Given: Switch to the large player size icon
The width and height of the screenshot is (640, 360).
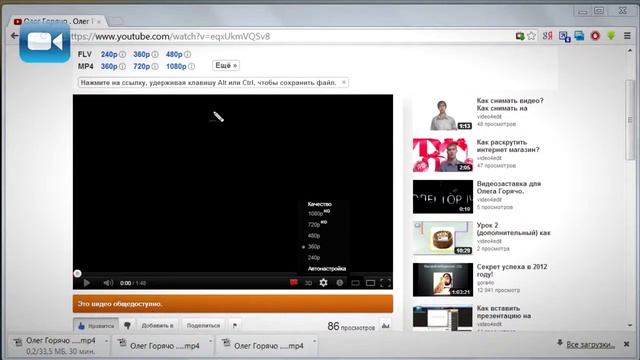Looking at the screenshot, I should [370, 283].
